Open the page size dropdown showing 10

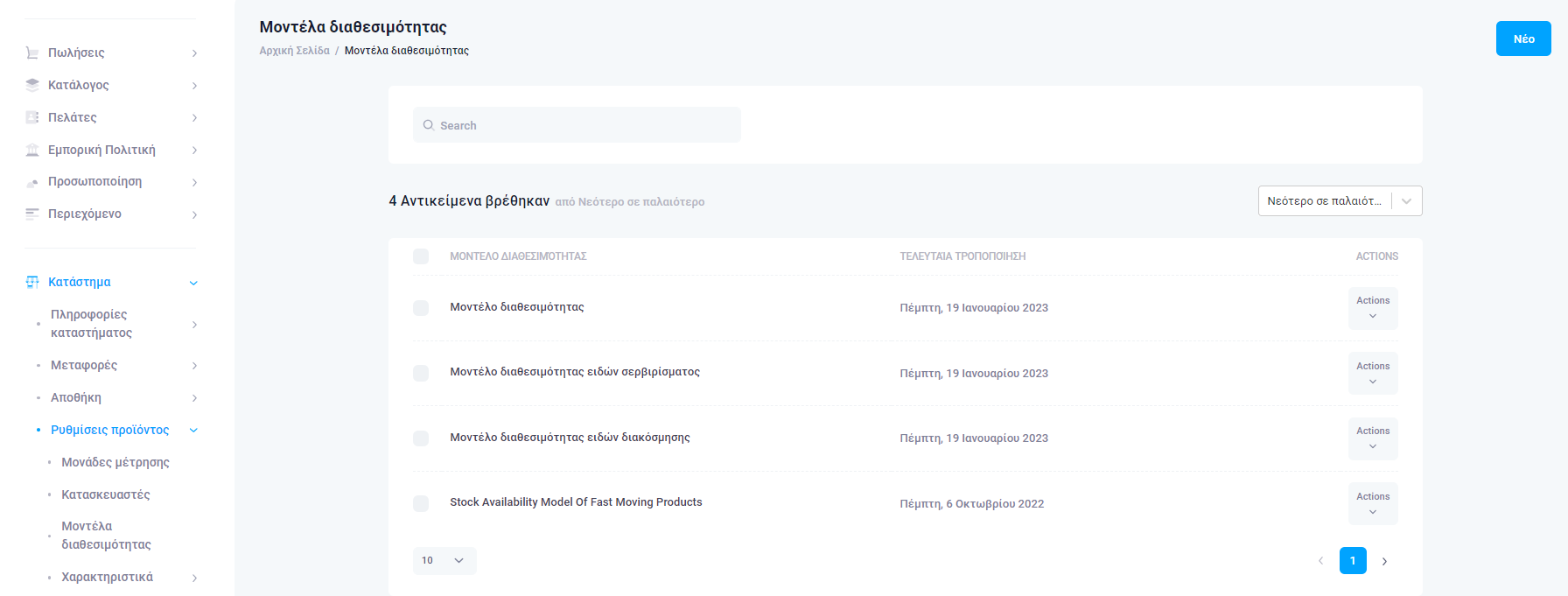444,561
